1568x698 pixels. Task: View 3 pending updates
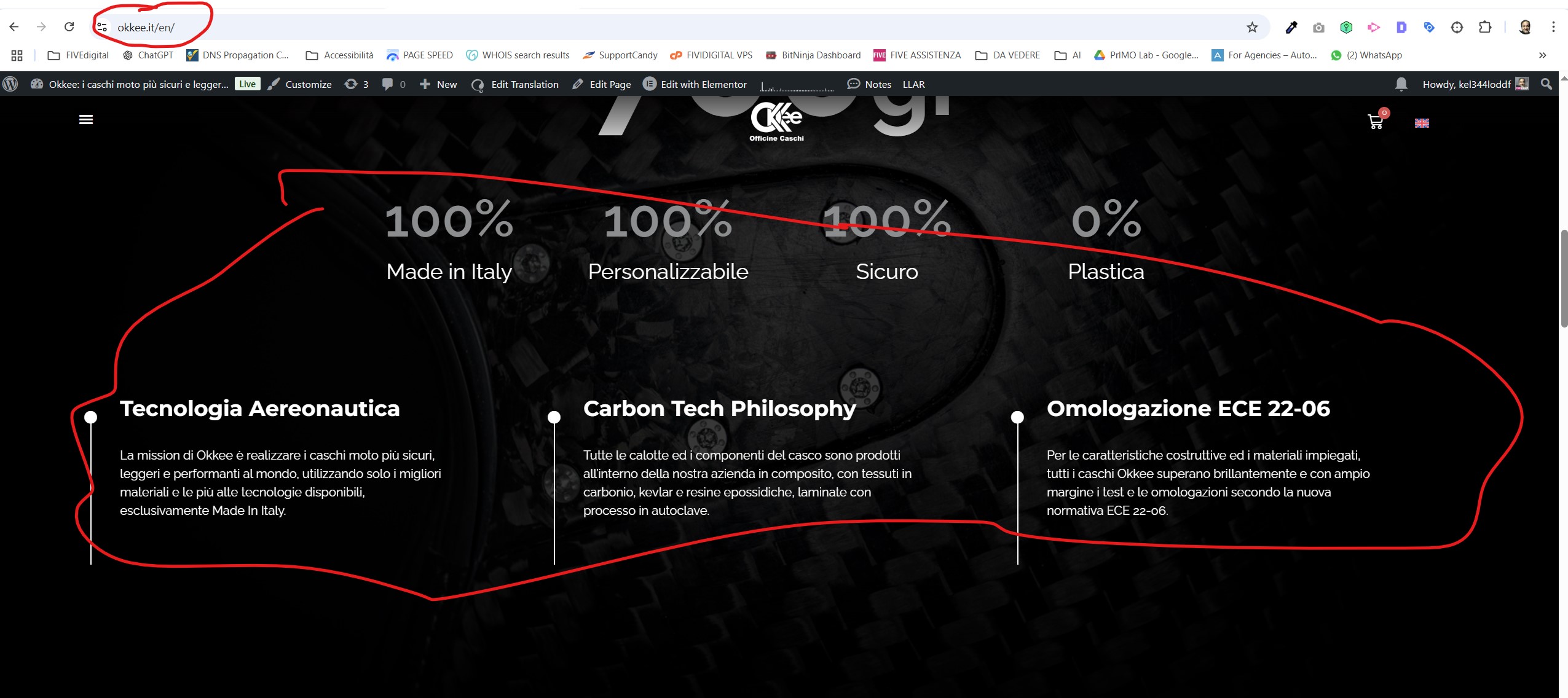[357, 84]
